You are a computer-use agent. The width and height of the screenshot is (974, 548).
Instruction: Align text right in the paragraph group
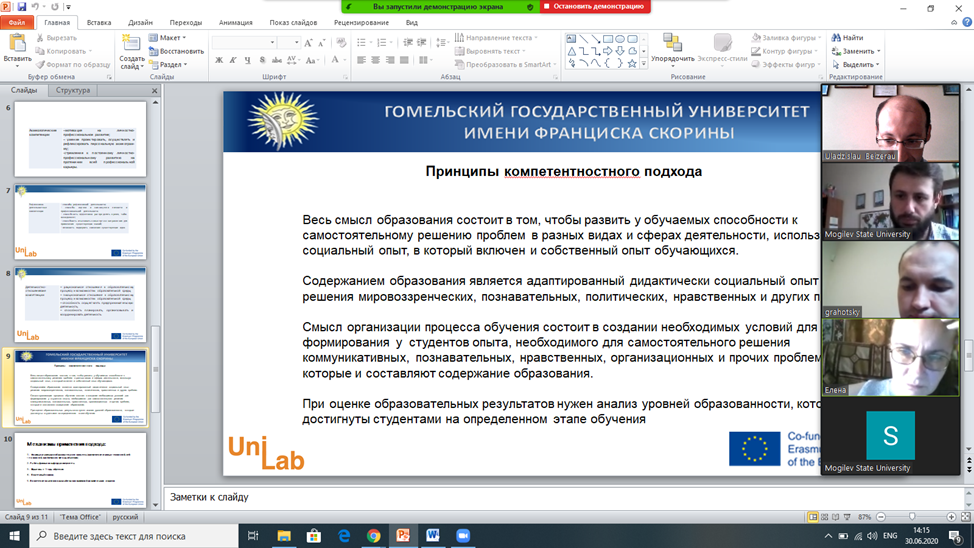click(x=389, y=60)
